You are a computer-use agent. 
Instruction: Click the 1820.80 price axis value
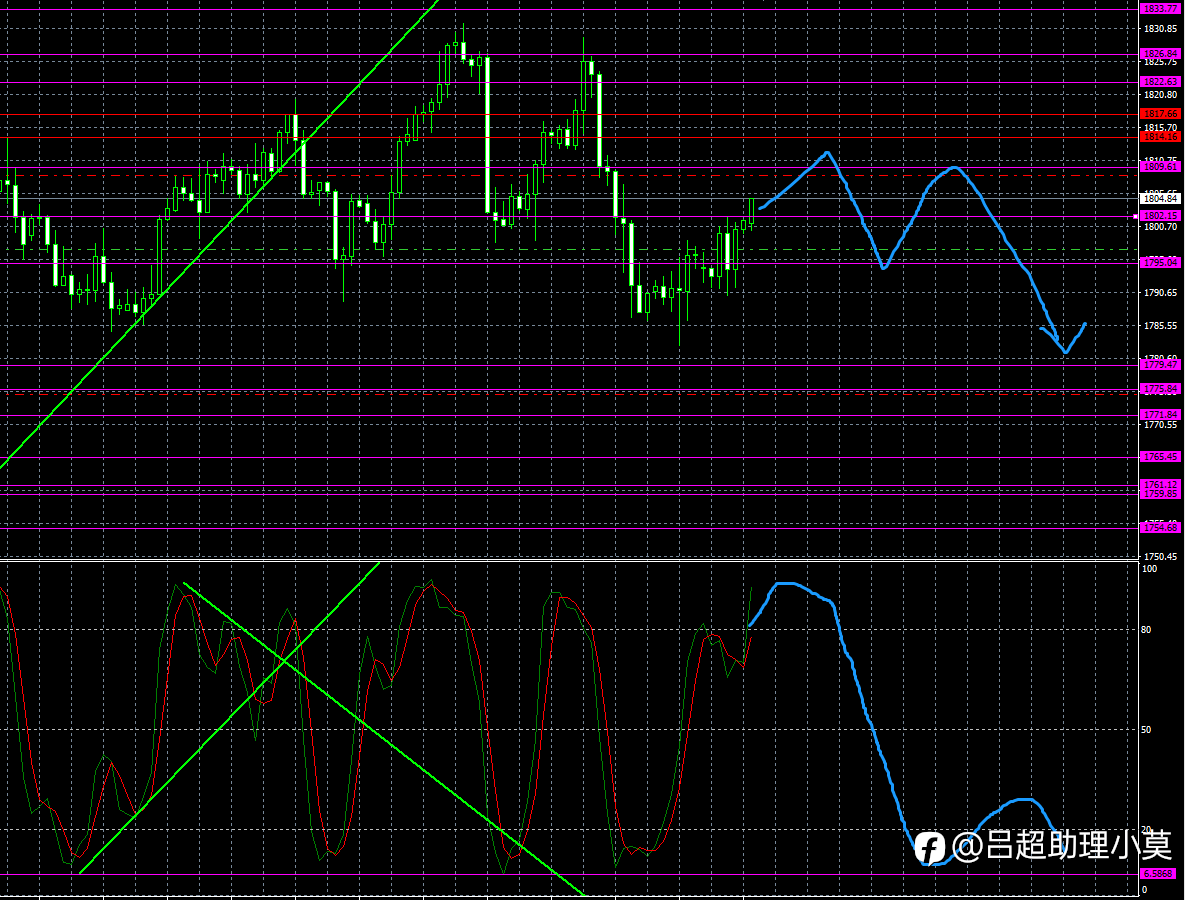[x=1160, y=95]
